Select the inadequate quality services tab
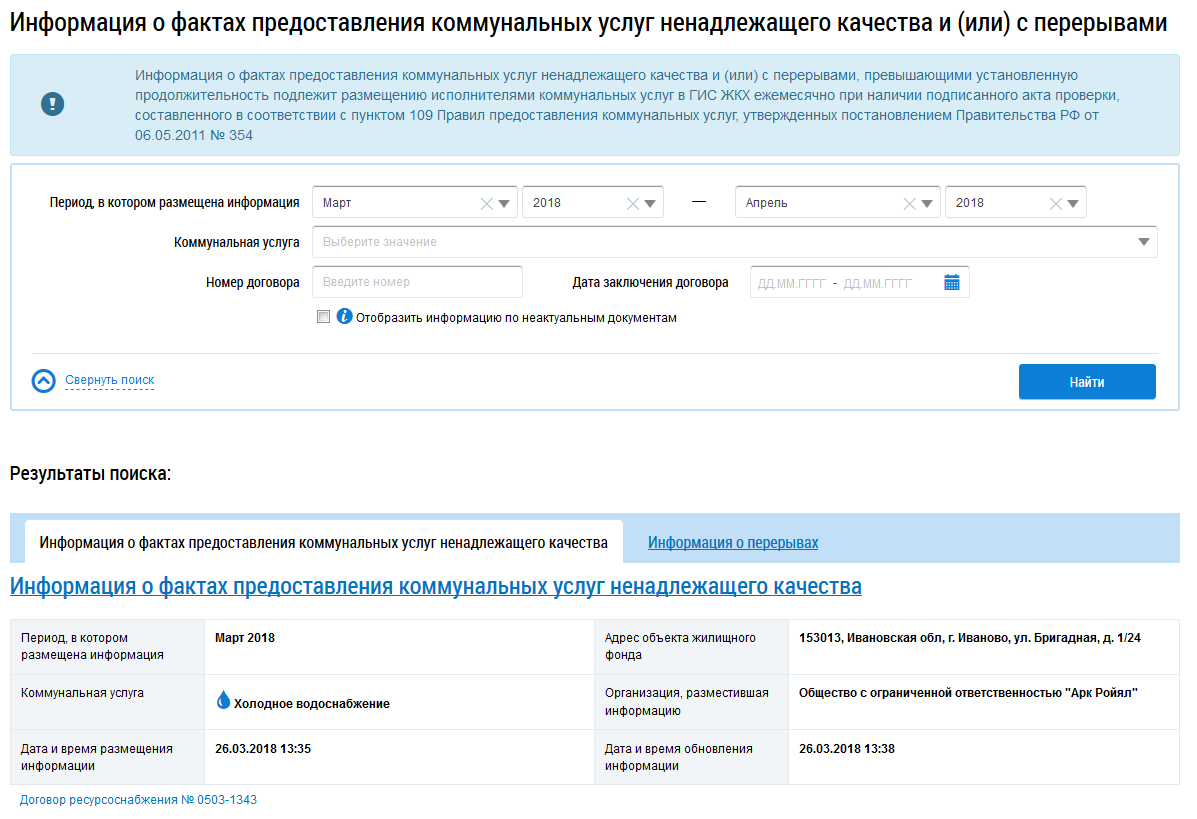 click(323, 543)
